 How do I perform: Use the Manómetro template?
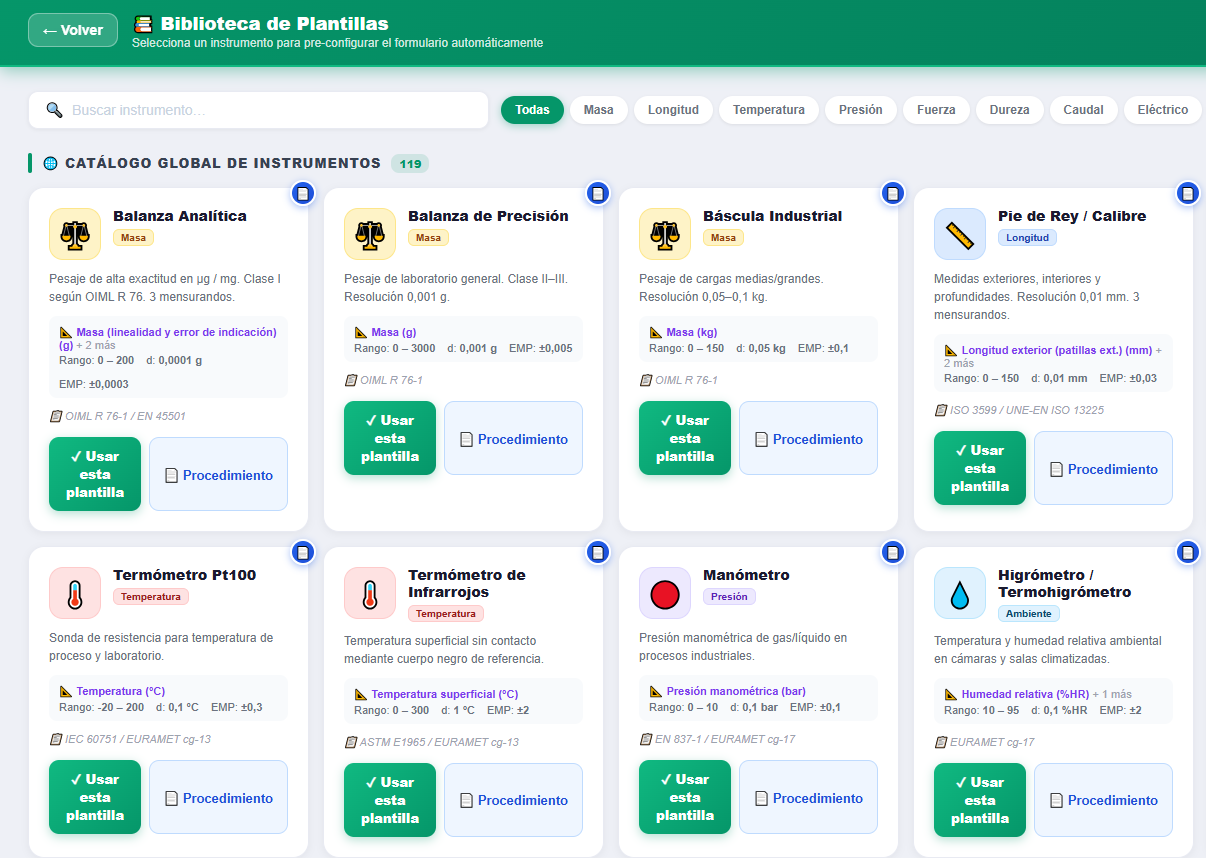coord(685,797)
